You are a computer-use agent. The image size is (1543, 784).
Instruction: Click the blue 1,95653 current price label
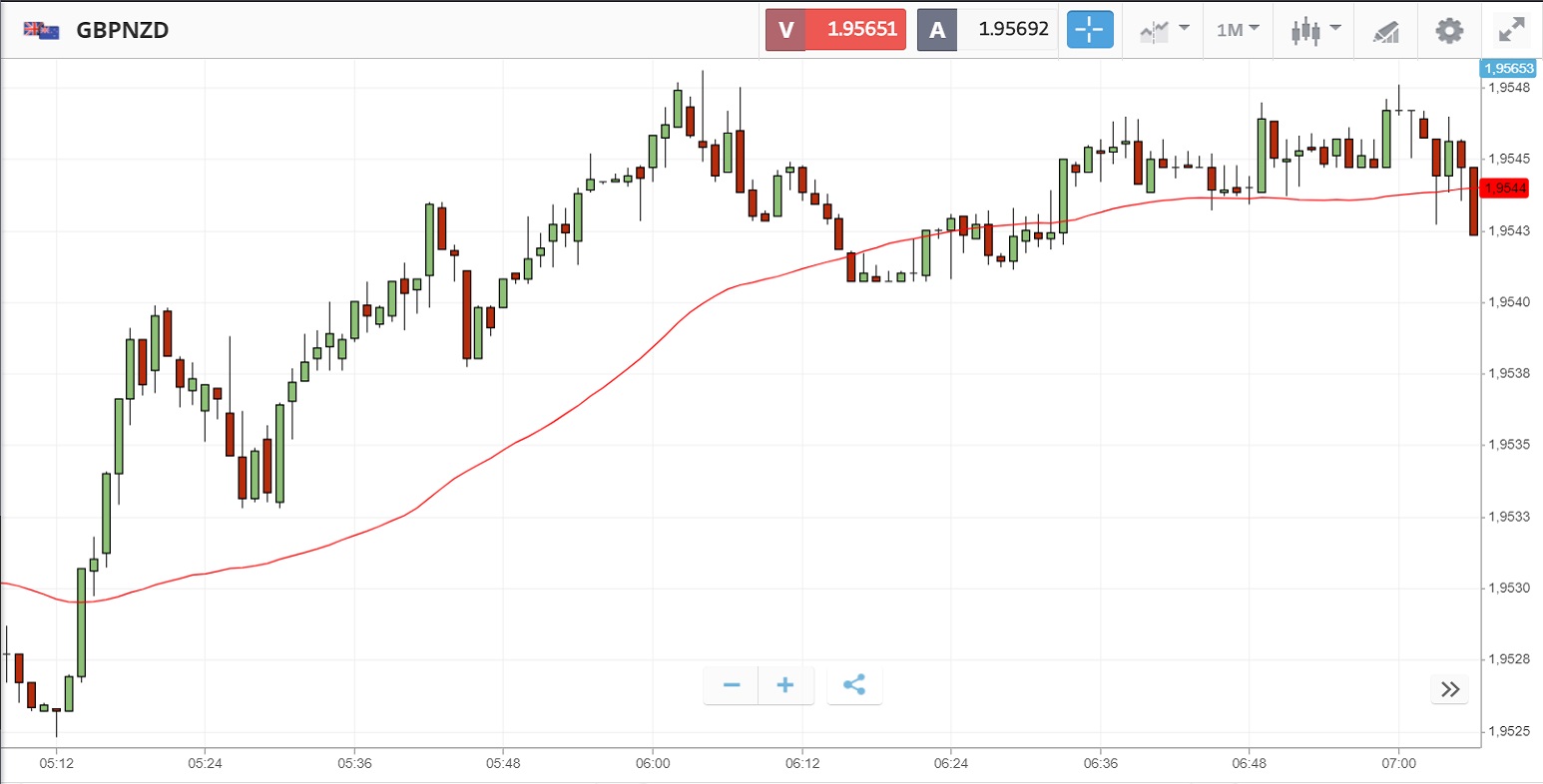(x=1508, y=69)
